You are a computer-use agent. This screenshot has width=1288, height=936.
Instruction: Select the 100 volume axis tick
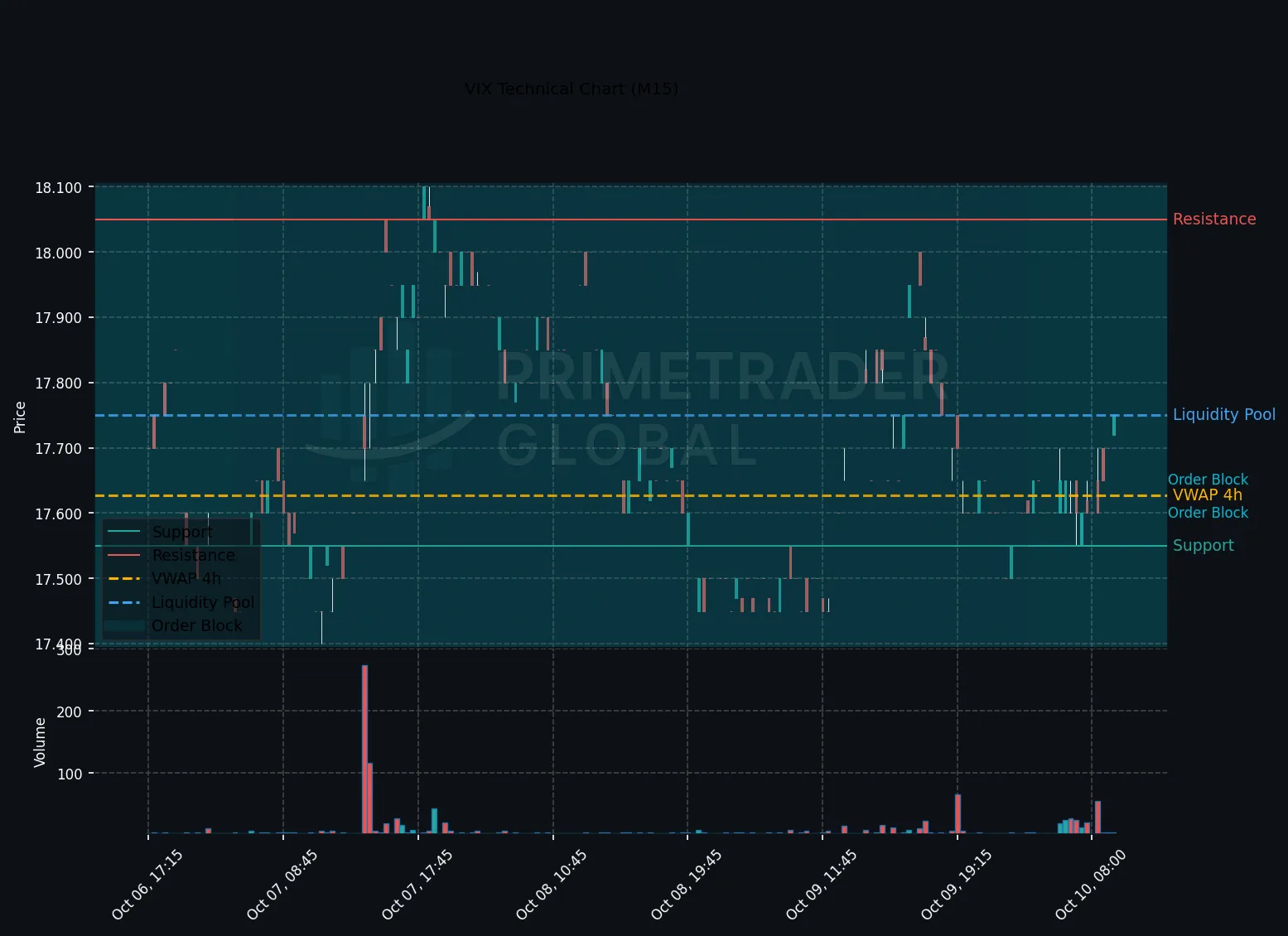pyautogui.click(x=70, y=774)
